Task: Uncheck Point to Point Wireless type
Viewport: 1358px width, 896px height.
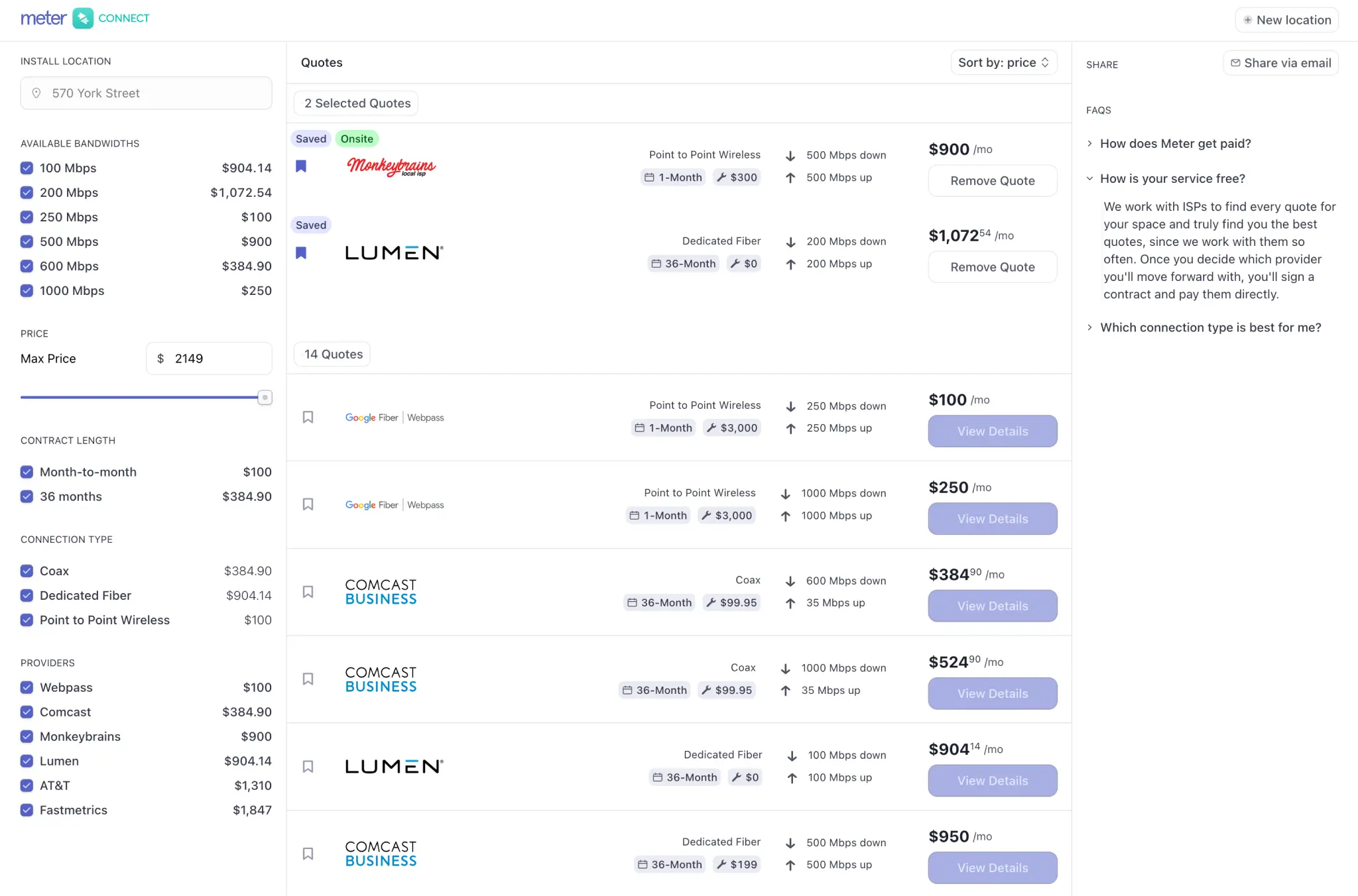Action: click(x=27, y=620)
